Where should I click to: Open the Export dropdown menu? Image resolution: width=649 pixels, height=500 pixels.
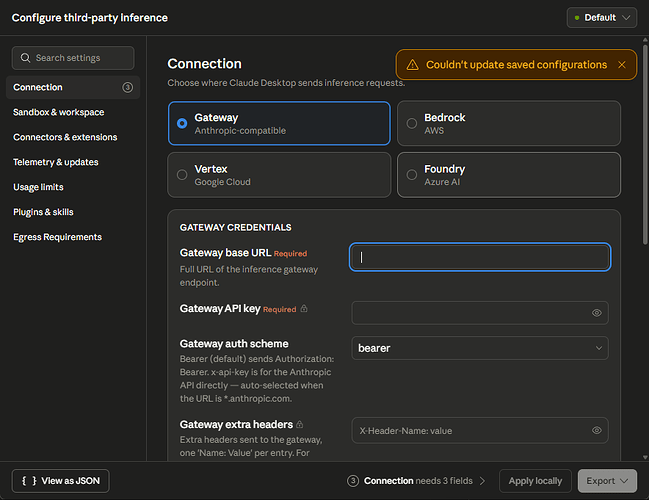click(607, 481)
